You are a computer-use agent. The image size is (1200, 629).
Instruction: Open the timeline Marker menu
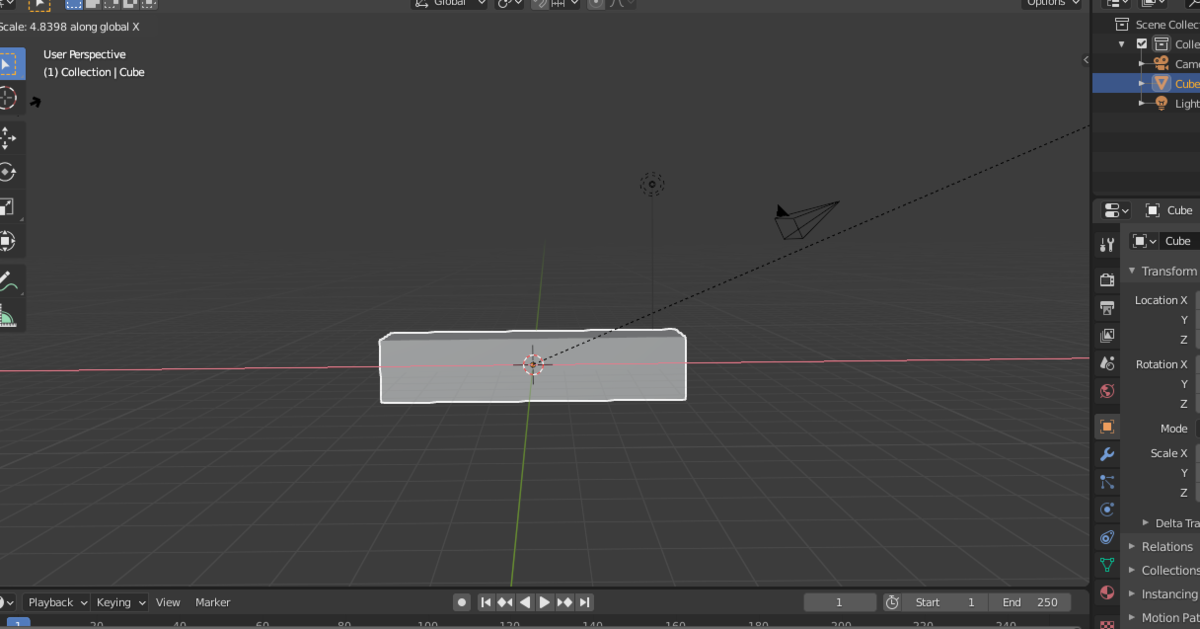[x=212, y=602]
